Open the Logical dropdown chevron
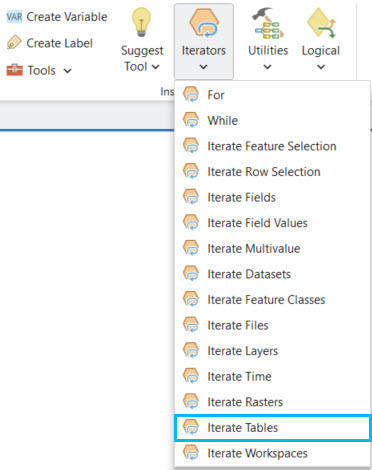The width and height of the screenshot is (372, 470). point(321,67)
